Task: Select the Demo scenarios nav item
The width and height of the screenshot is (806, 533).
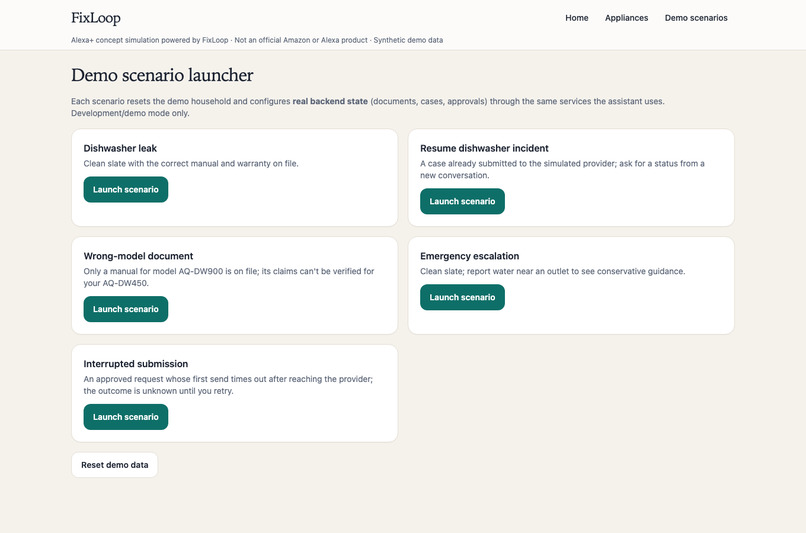Action: pos(696,18)
